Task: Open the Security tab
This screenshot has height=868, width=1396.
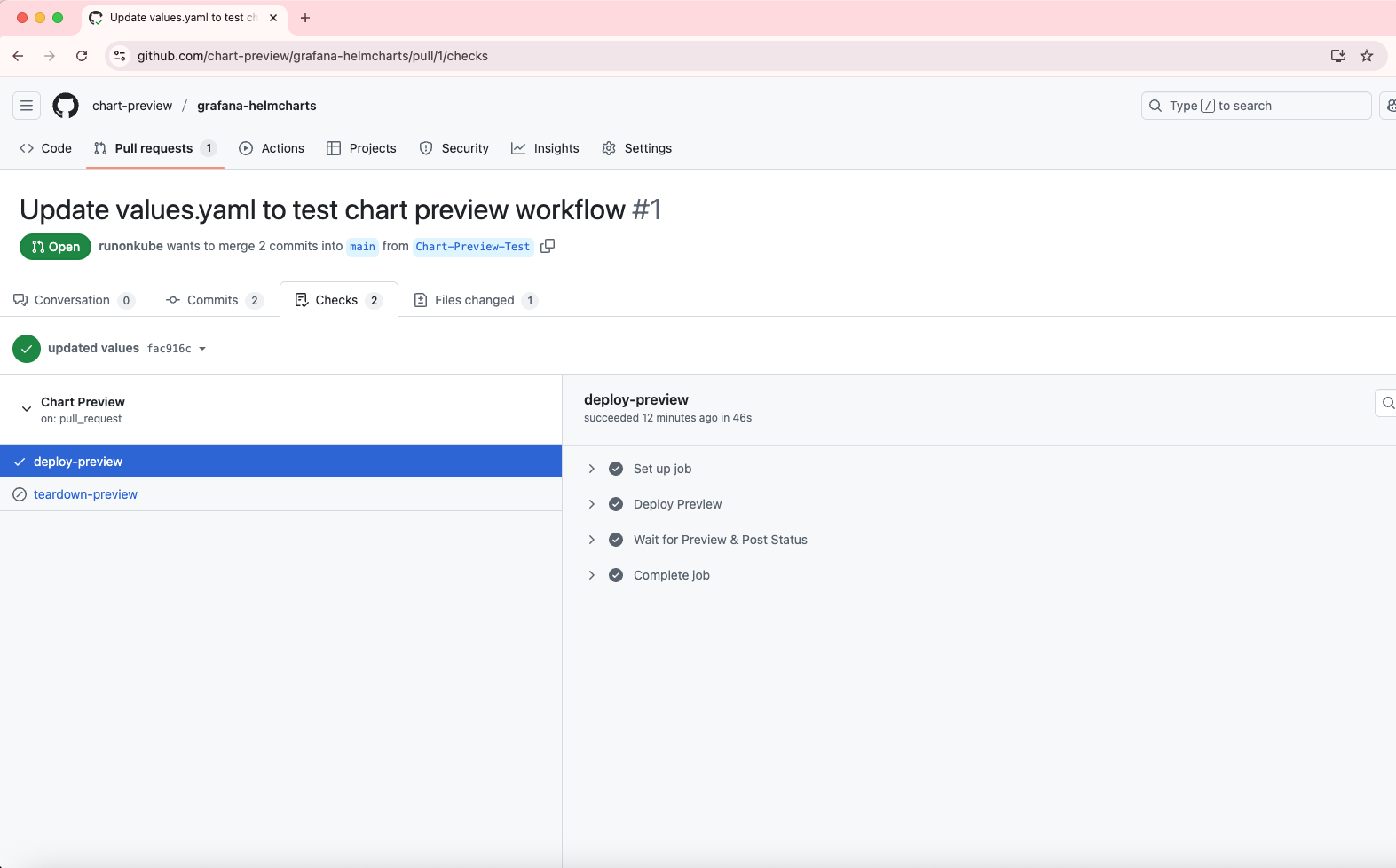Action: 454,148
